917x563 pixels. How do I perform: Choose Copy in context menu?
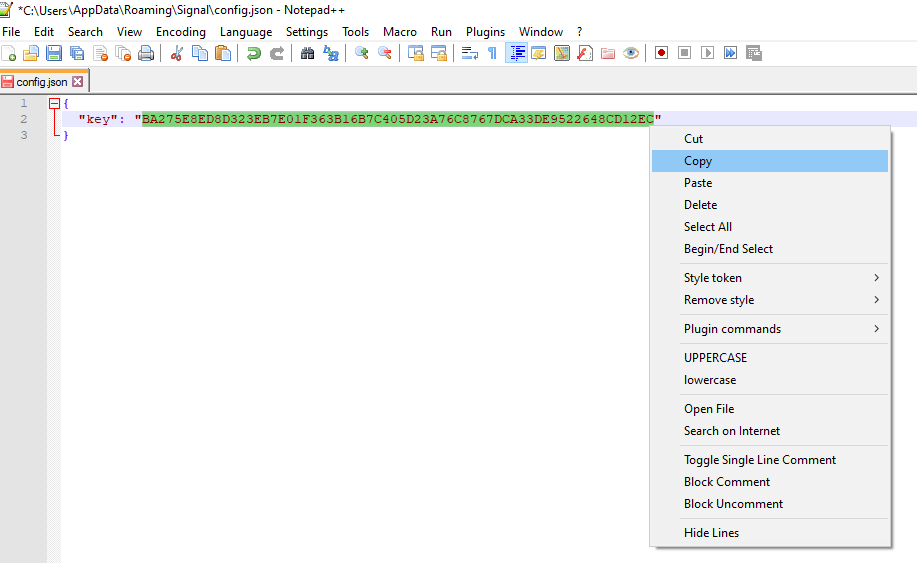pos(770,161)
